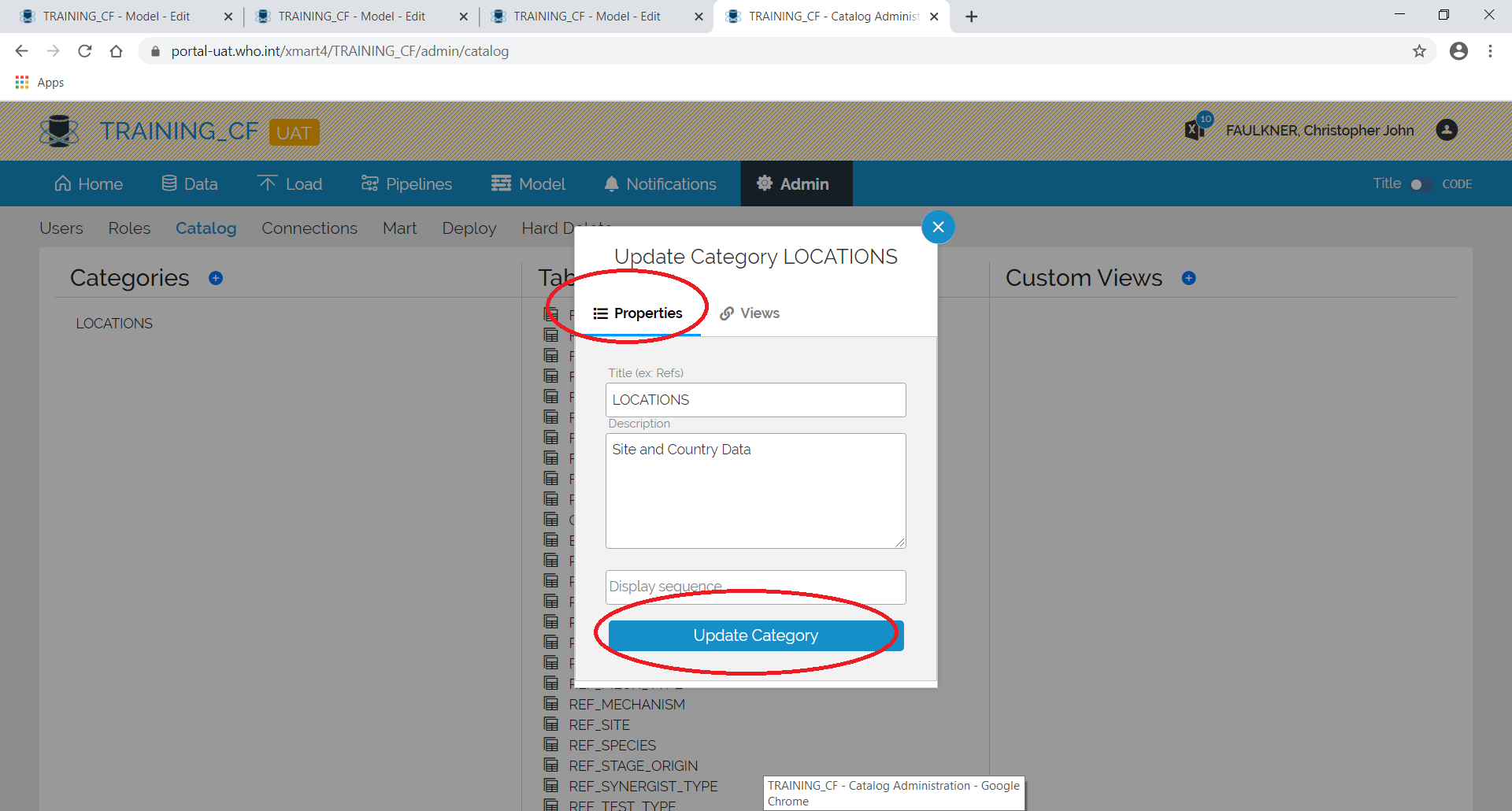Add a new category with plus icon
The image size is (1512, 811).
point(216,278)
